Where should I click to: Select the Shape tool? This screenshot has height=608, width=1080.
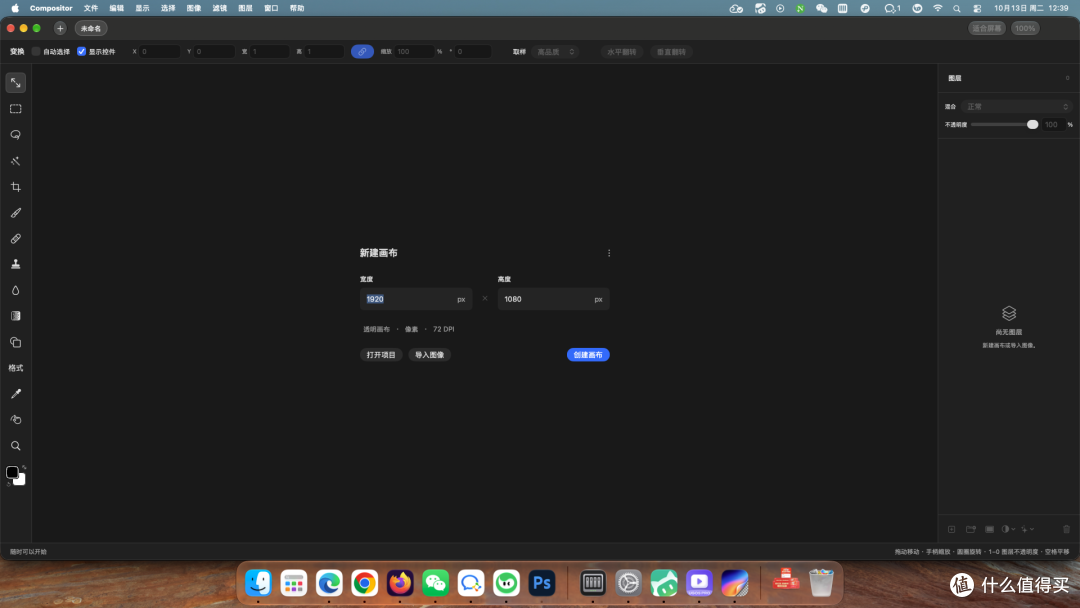16,342
